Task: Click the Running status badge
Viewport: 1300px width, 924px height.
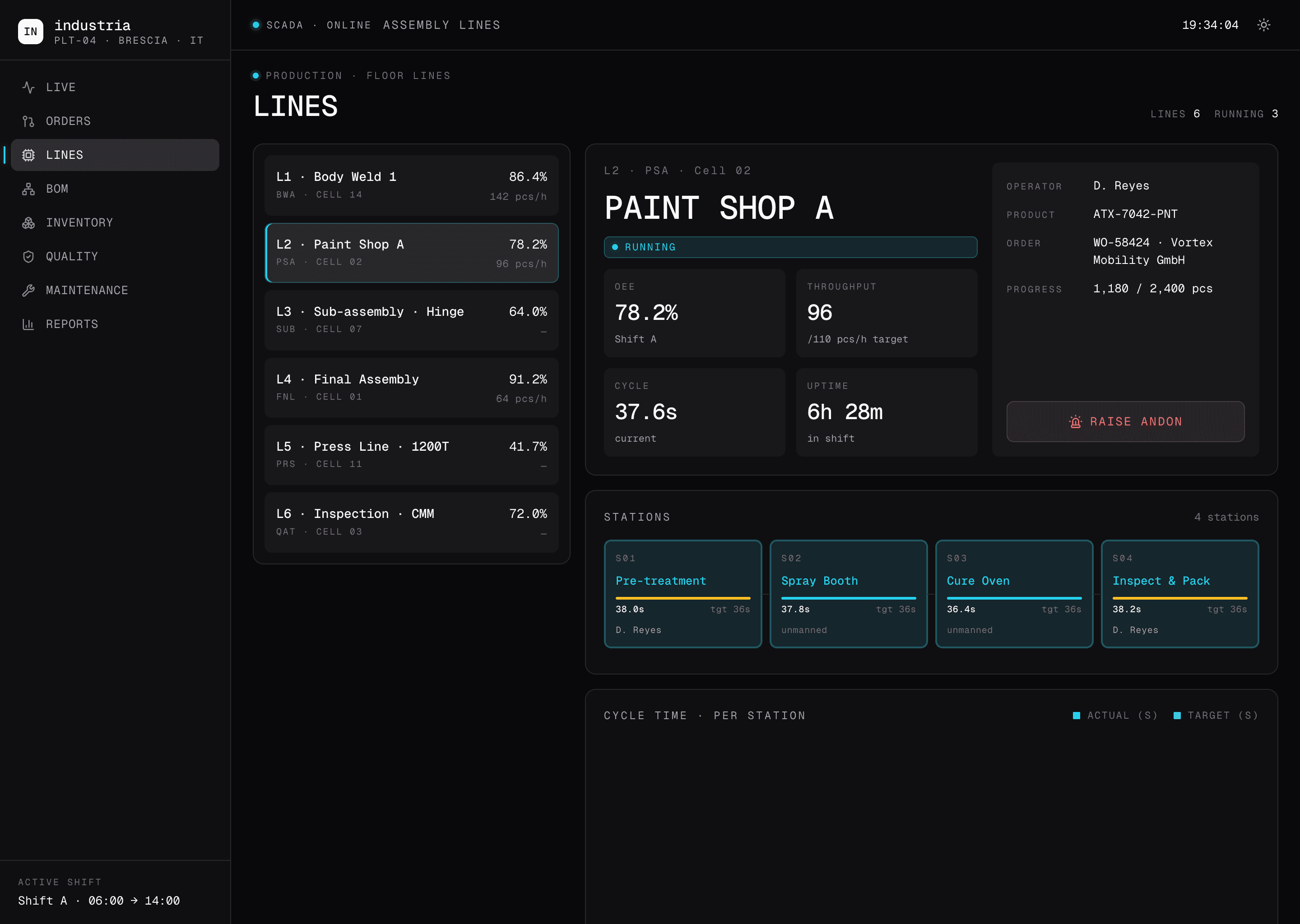Action: click(x=790, y=248)
